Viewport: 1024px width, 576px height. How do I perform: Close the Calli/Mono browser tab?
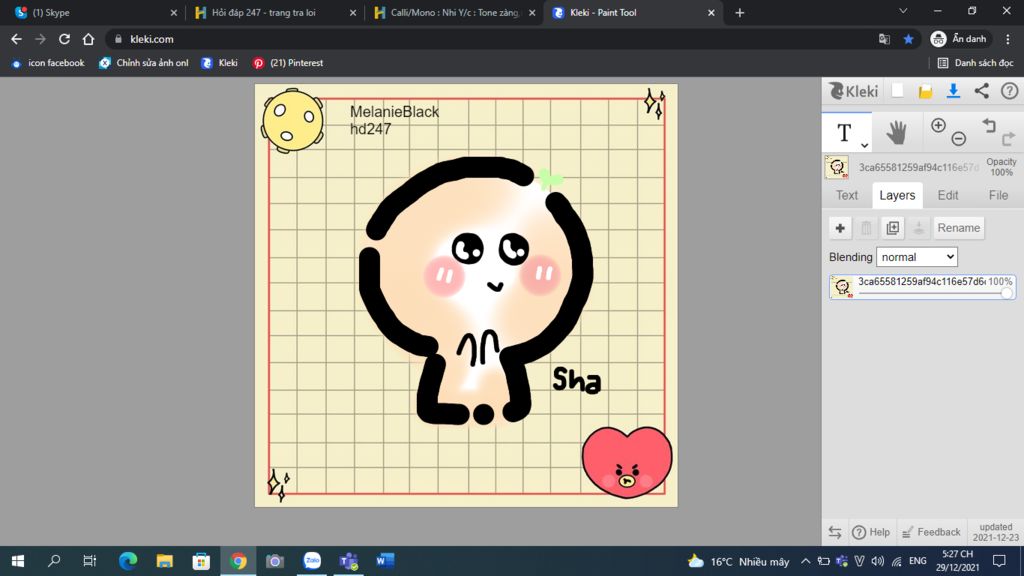pyautogui.click(x=532, y=12)
